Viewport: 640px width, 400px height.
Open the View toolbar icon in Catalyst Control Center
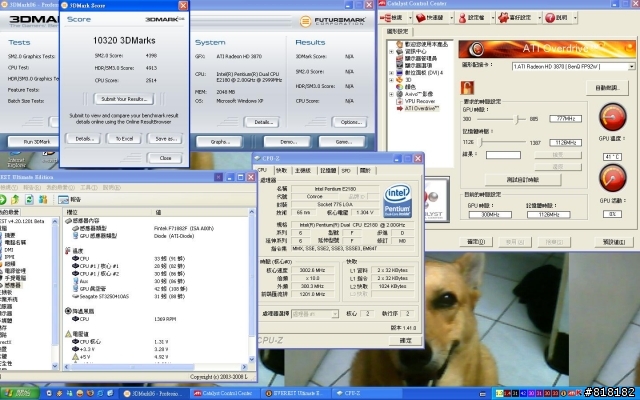(x=385, y=18)
